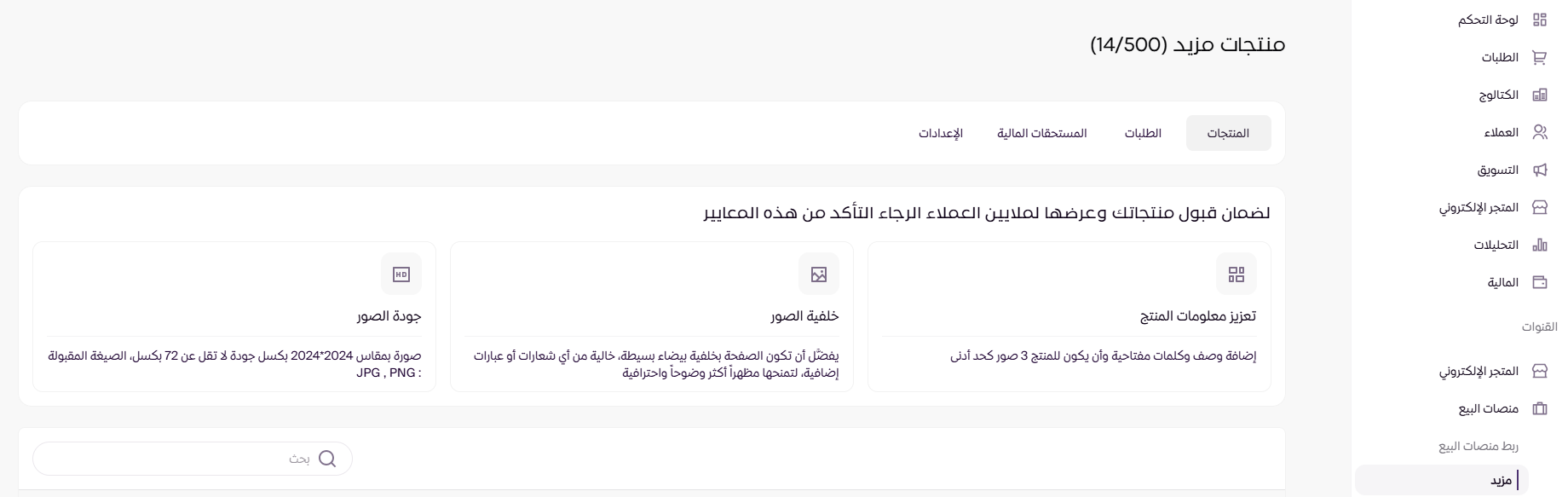Switch to the المنتجات tab

(1228, 132)
